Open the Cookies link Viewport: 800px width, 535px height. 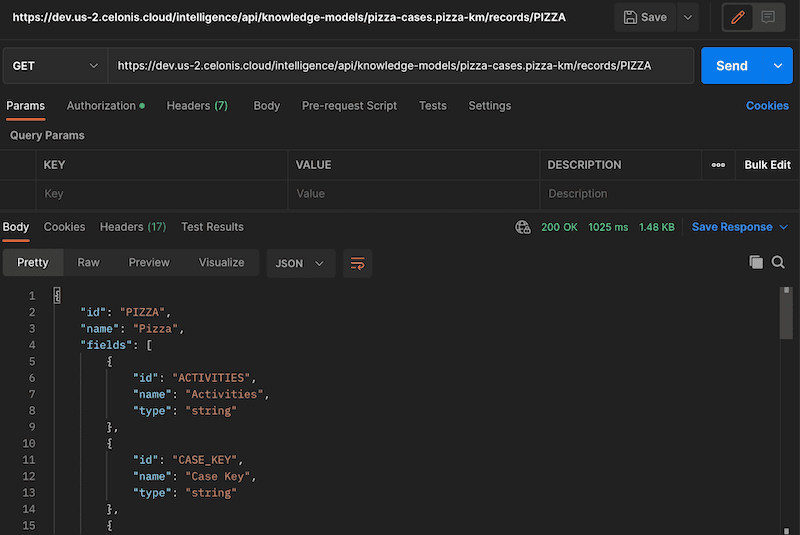(x=767, y=106)
